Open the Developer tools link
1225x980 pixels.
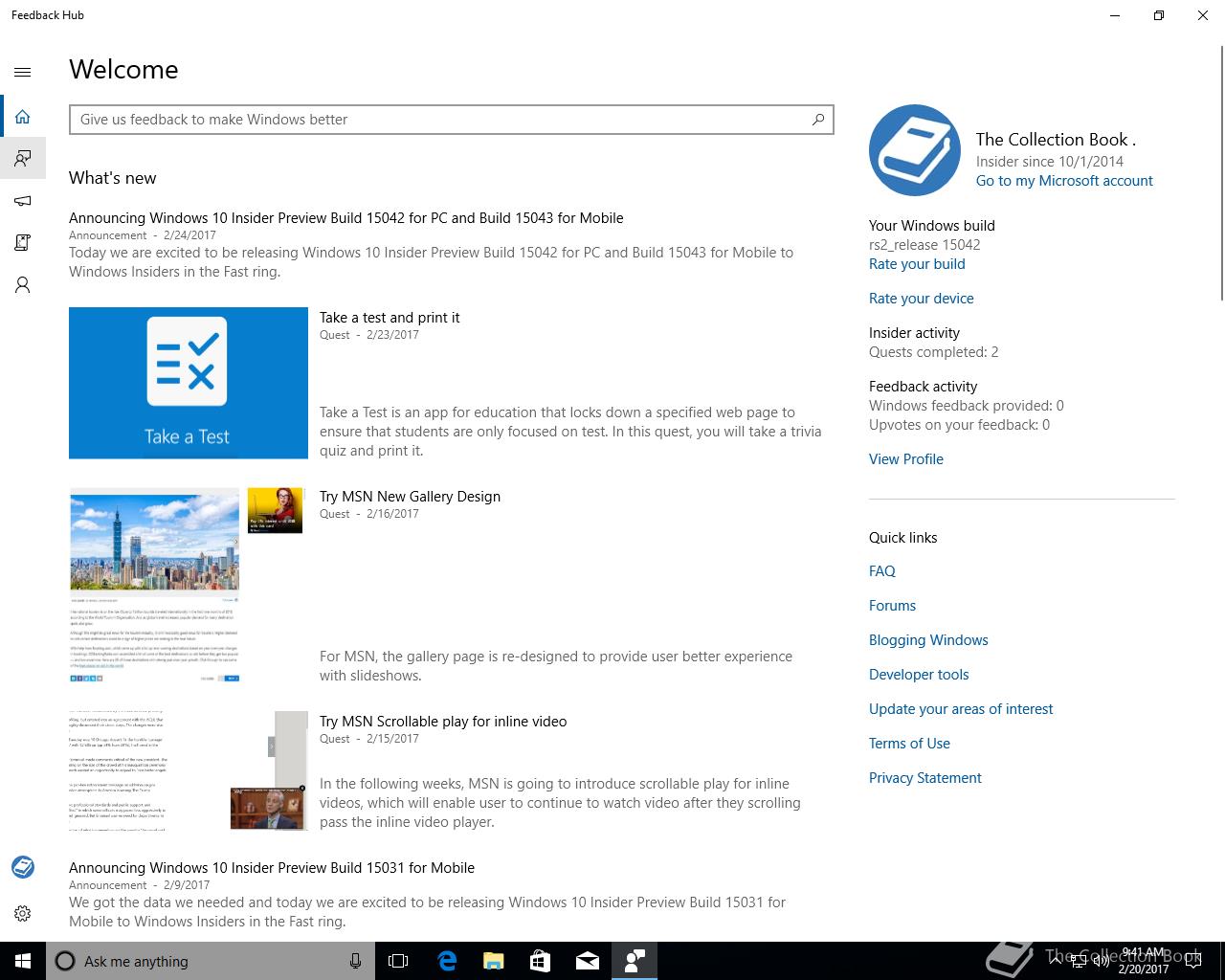click(x=919, y=675)
